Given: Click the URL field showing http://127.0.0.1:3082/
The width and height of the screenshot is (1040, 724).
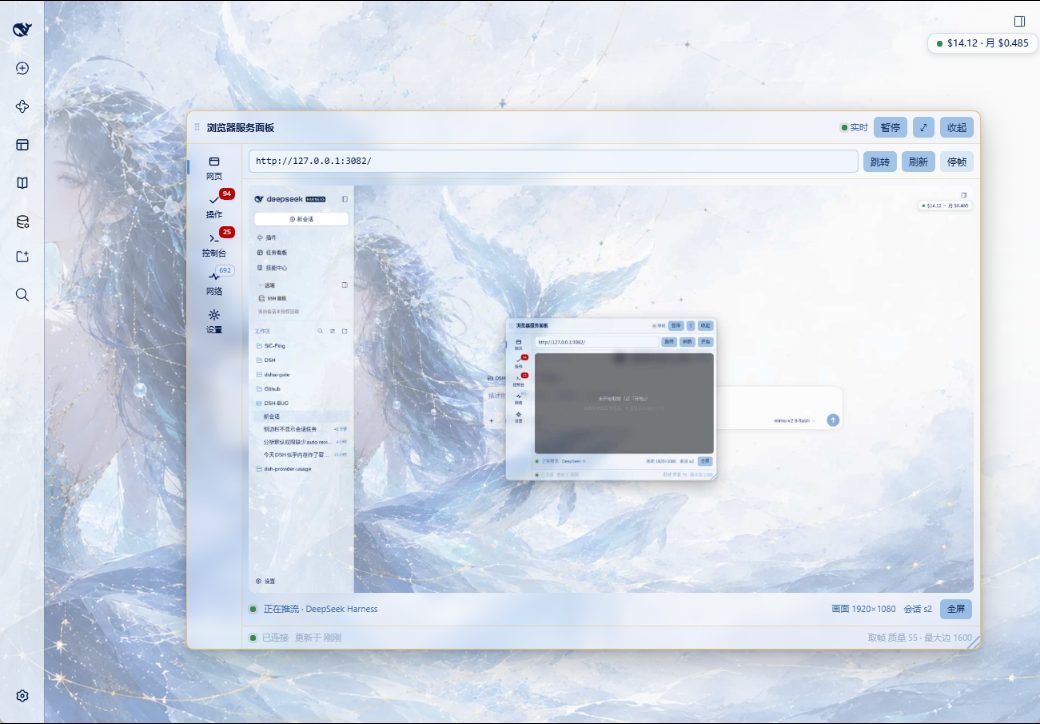Looking at the screenshot, I should point(553,161).
